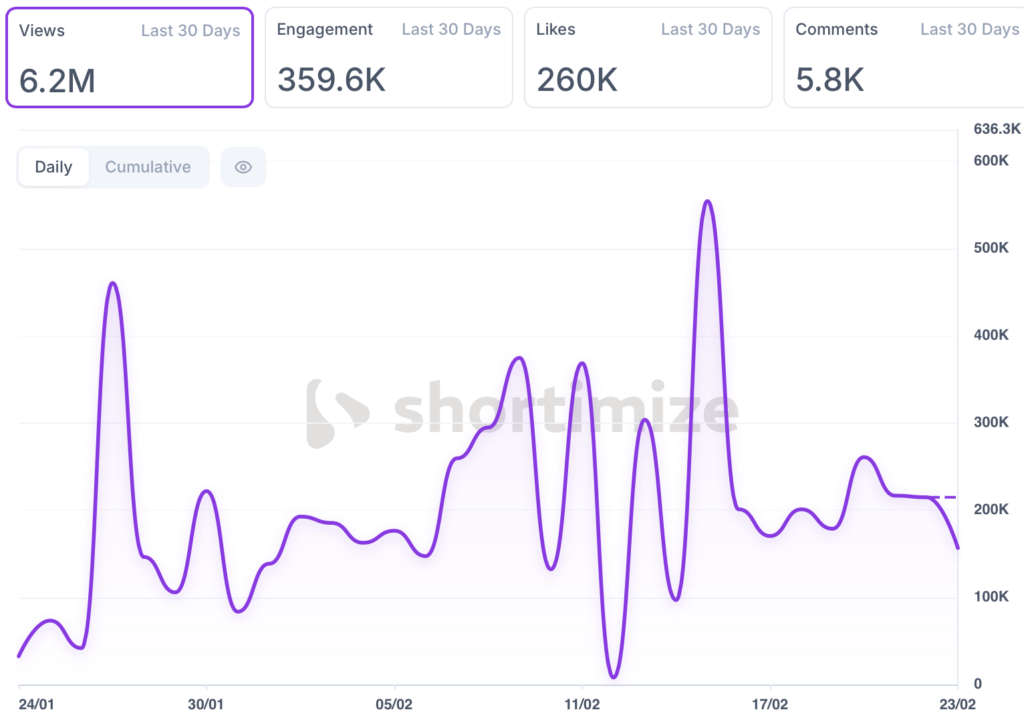This screenshot has width=1024, height=722.
Task: Click the tallest peak of the views line
Action: click(707, 202)
